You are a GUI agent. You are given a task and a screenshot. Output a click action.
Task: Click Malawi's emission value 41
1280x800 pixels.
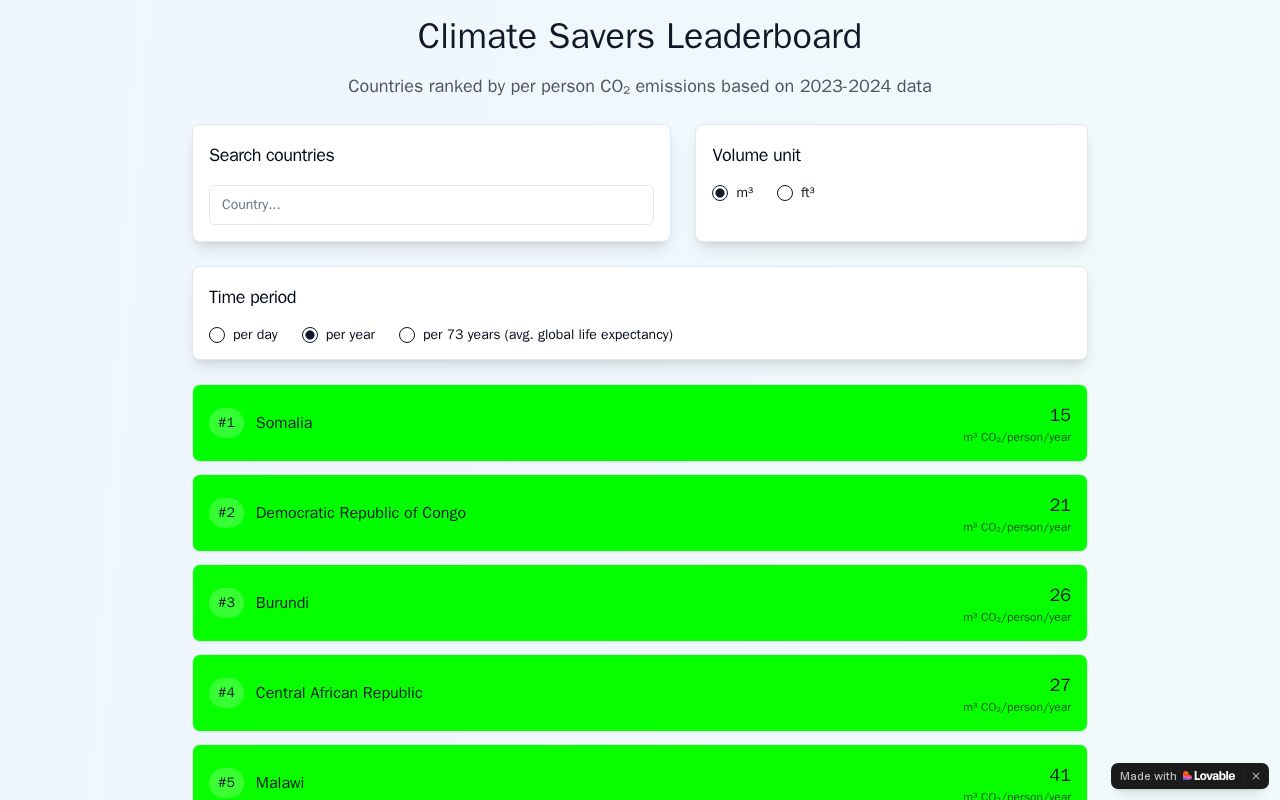point(1060,775)
